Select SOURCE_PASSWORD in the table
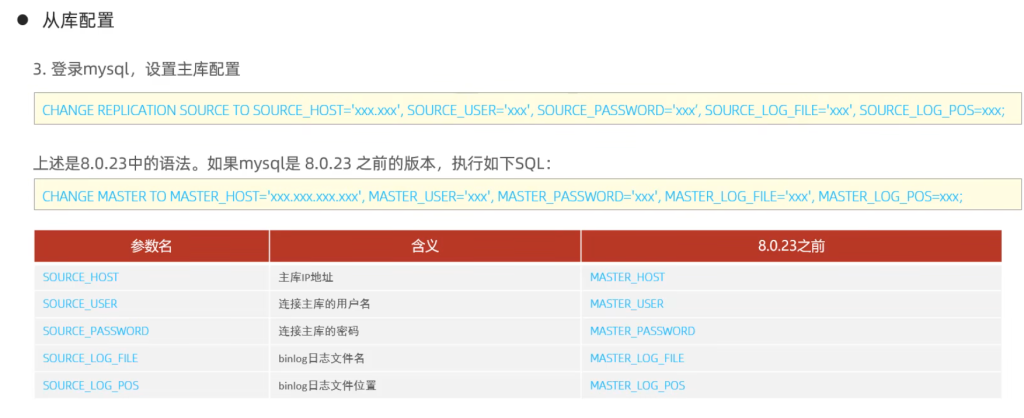This screenshot has height=418, width=1024. tap(96, 331)
